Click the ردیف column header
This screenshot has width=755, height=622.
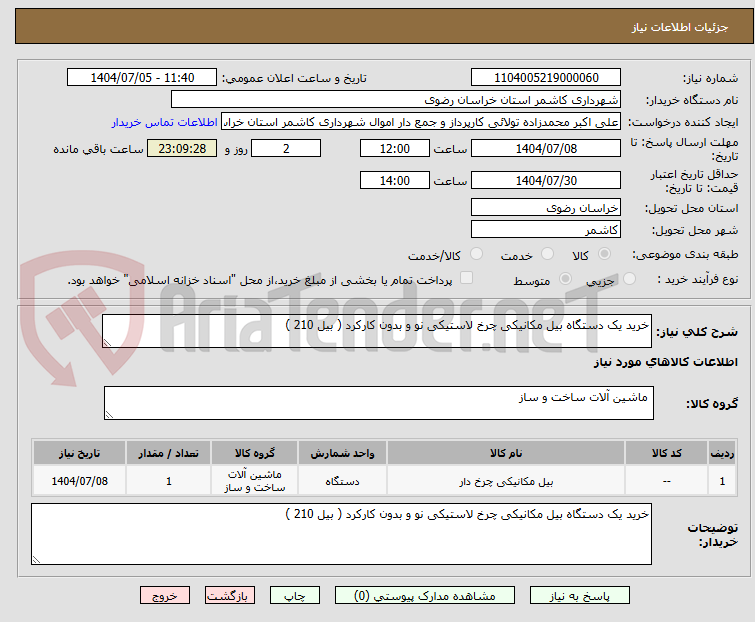pyautogui.click(x=722, y=453)
